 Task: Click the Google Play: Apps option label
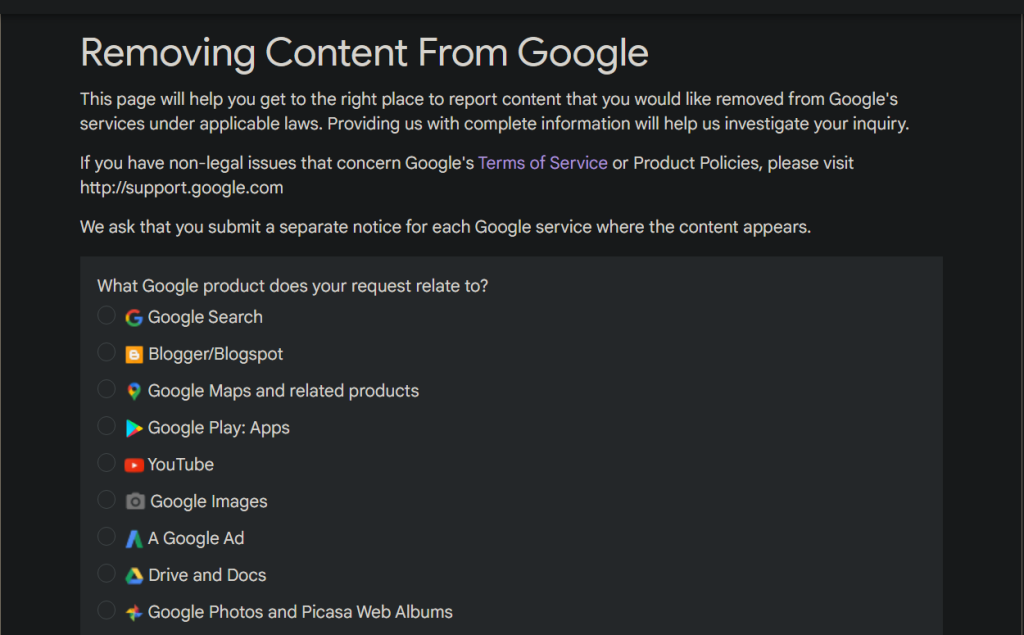coord(218,427)
